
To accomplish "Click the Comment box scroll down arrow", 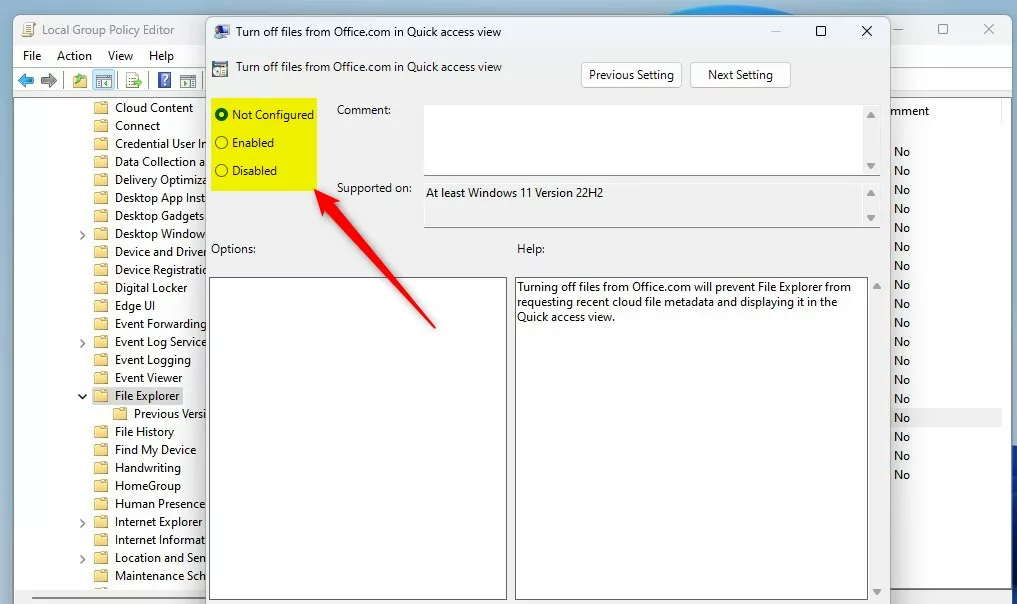I will (x=871, y=166).
